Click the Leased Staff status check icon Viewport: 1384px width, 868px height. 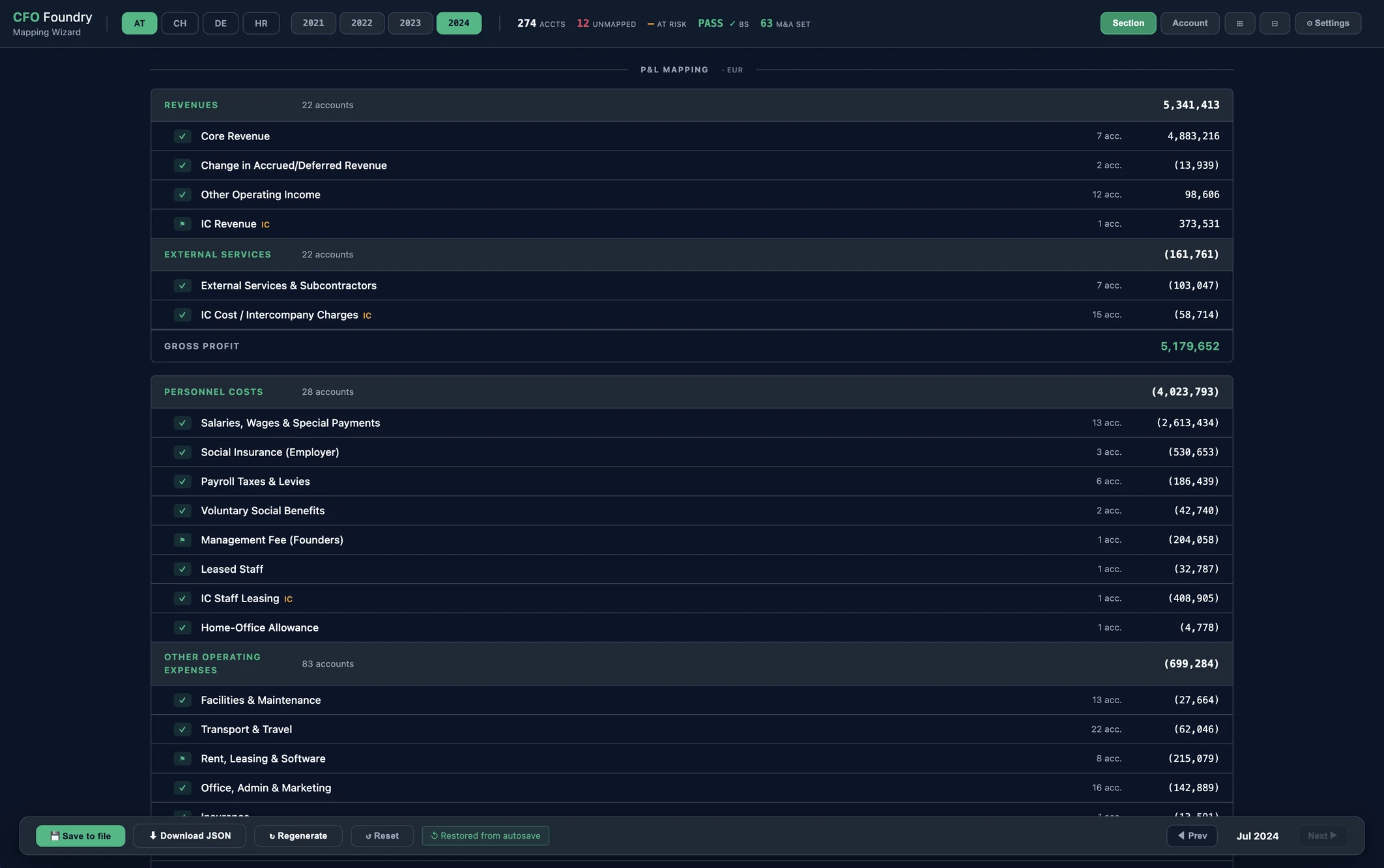pos(182,570)
